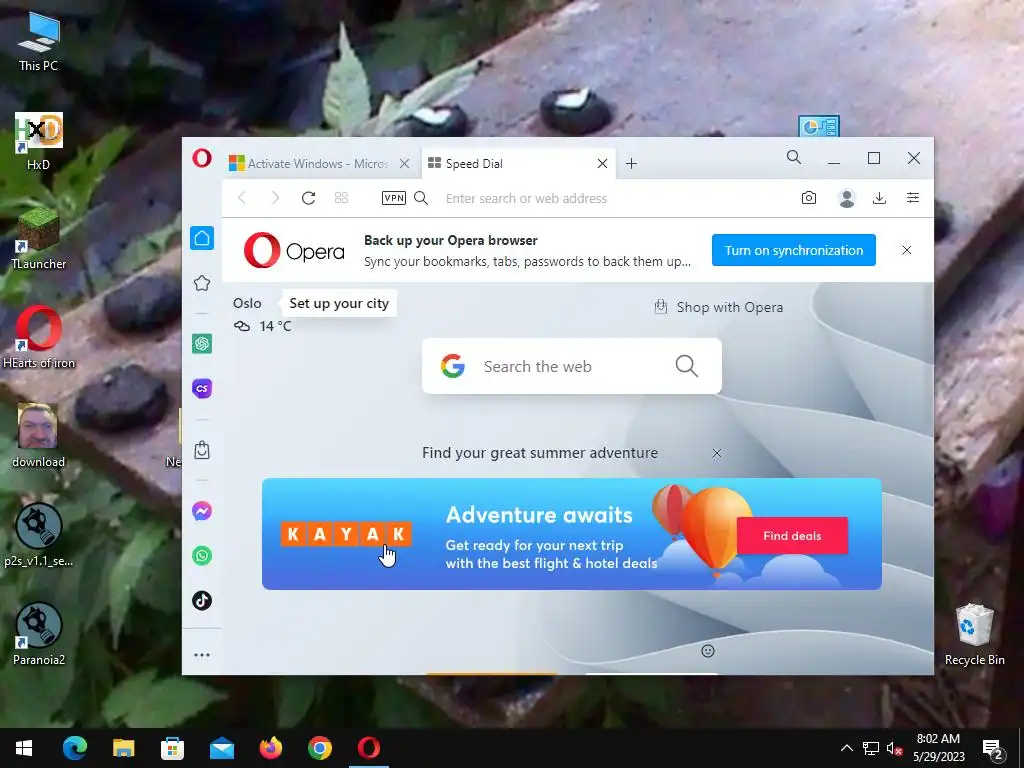Open Messenger in the sidebar
Screen dimensions: 1024x768
coord(202,511)
